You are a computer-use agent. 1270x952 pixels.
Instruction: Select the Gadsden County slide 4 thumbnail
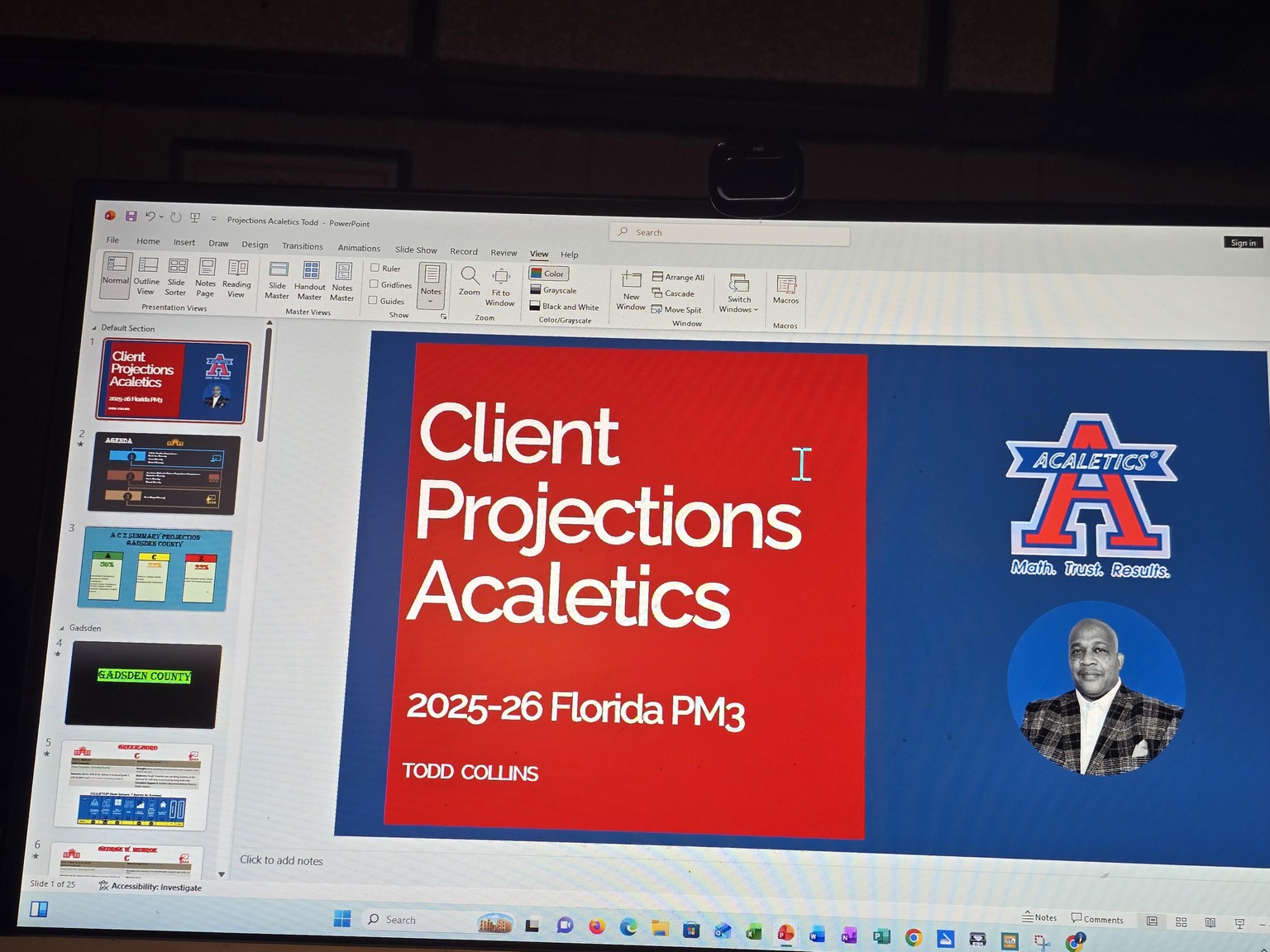click(x=143, y=685)
